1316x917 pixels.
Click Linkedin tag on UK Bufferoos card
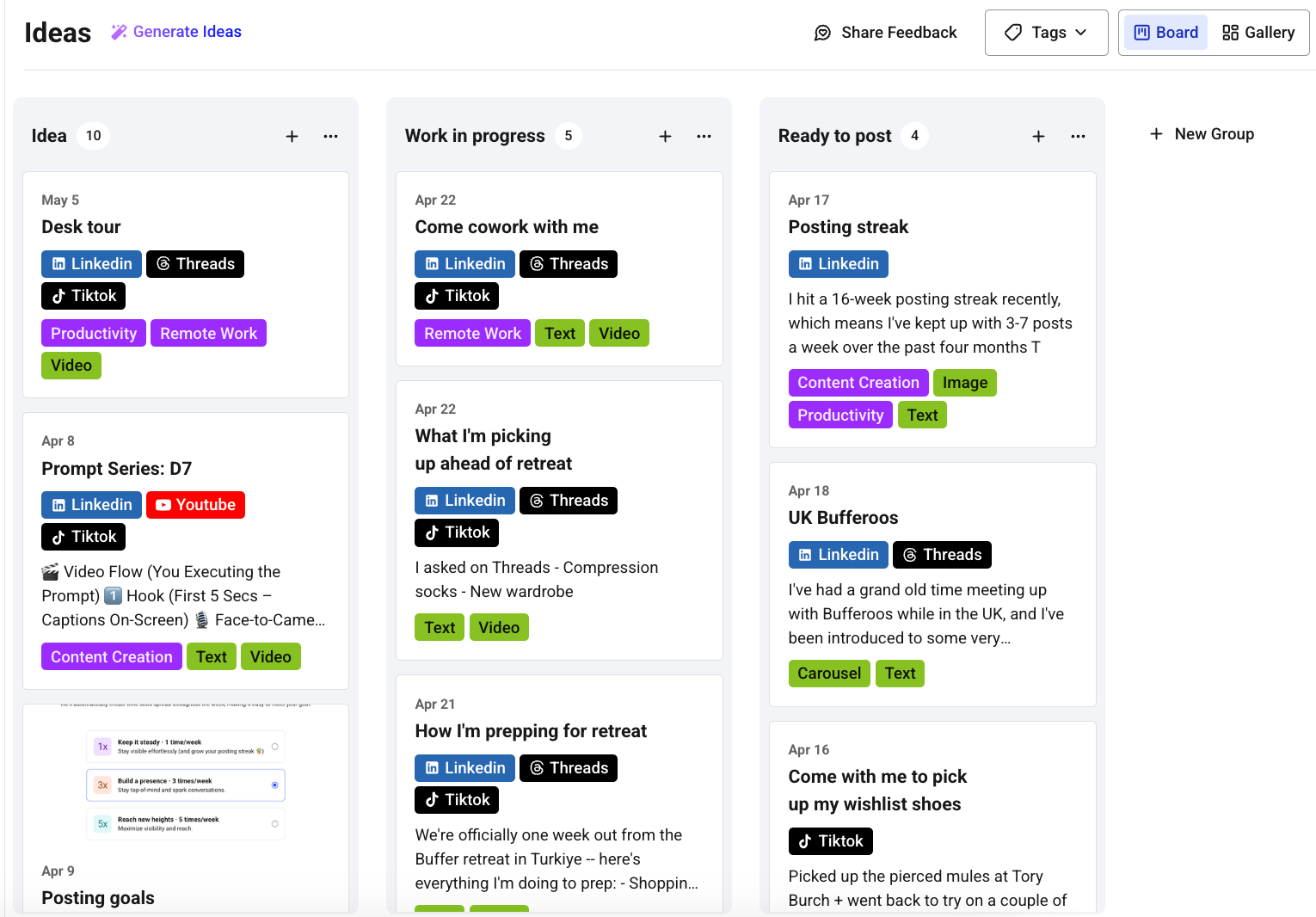coord(839,555)
